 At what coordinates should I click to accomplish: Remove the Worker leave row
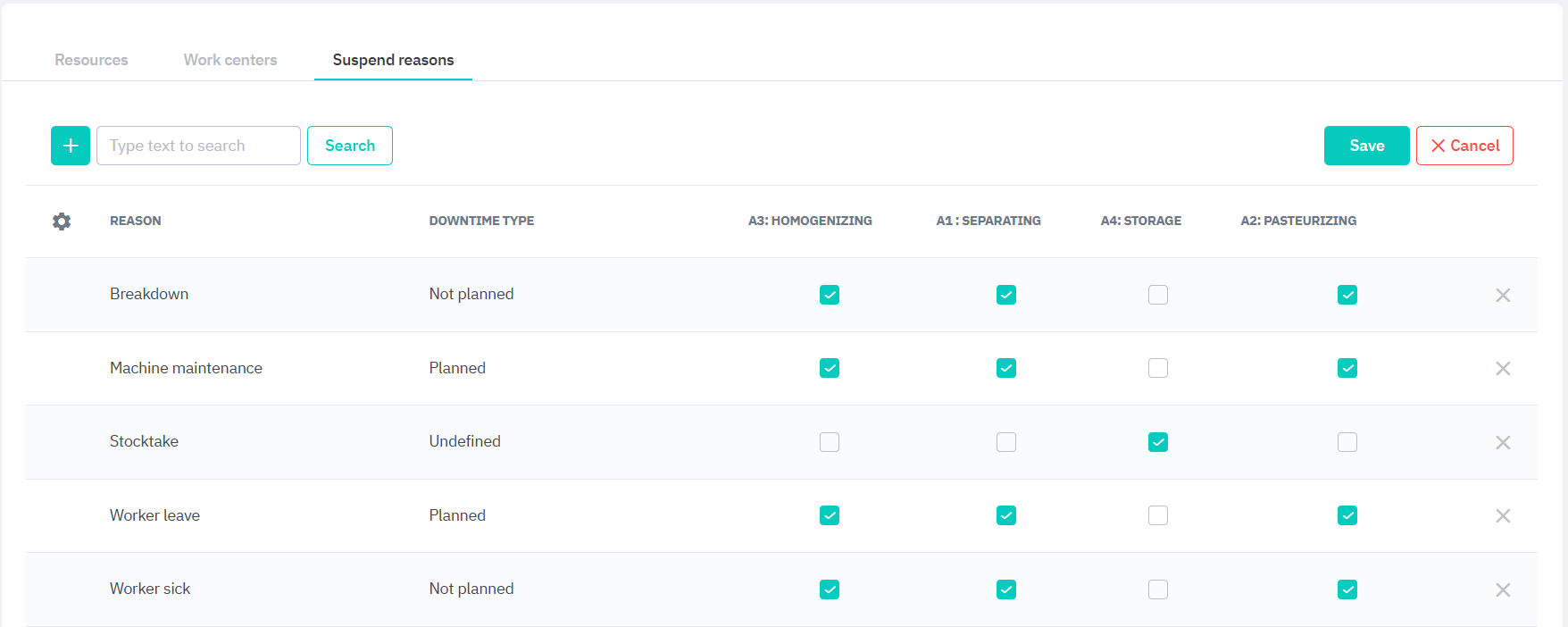tap(1503, 516)
